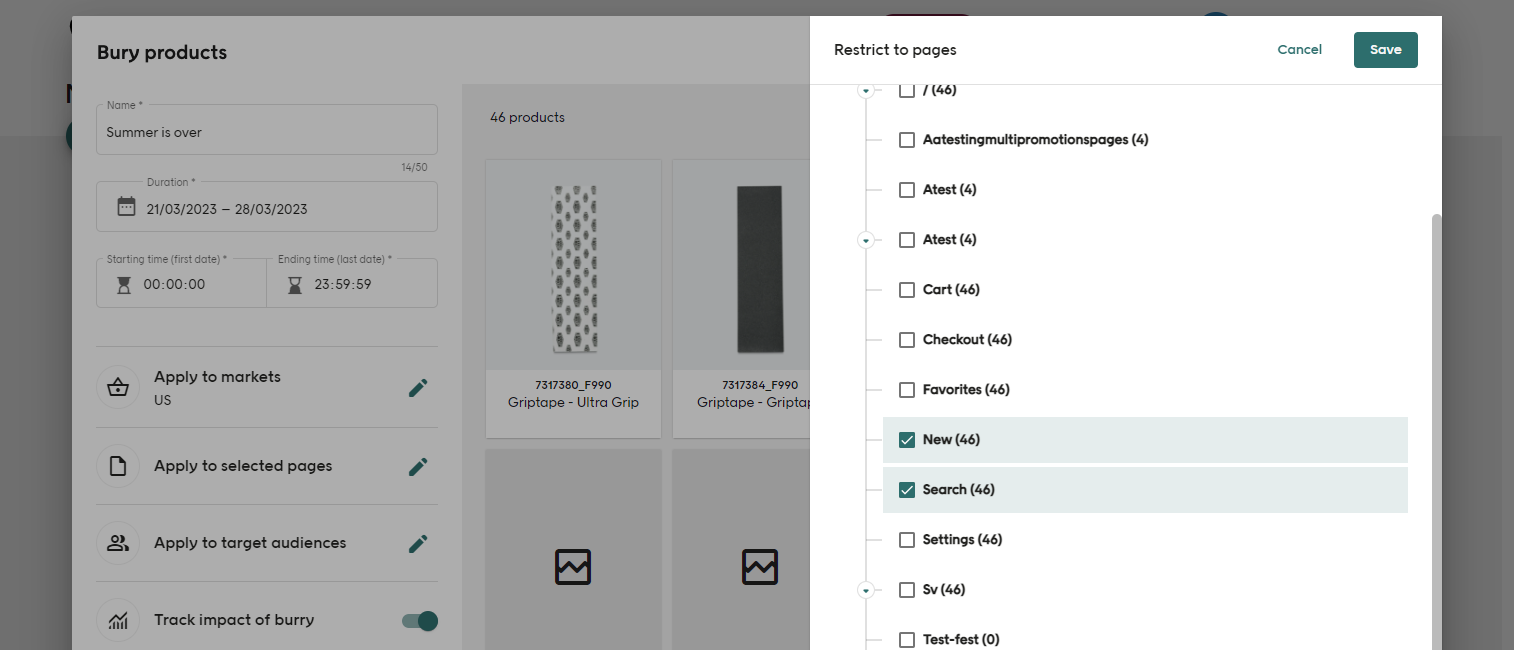Click the hourglass icon beside Starting time
Image resolution: width=1514 pixels, height=650 pixels.
click(x=124, y=284)
